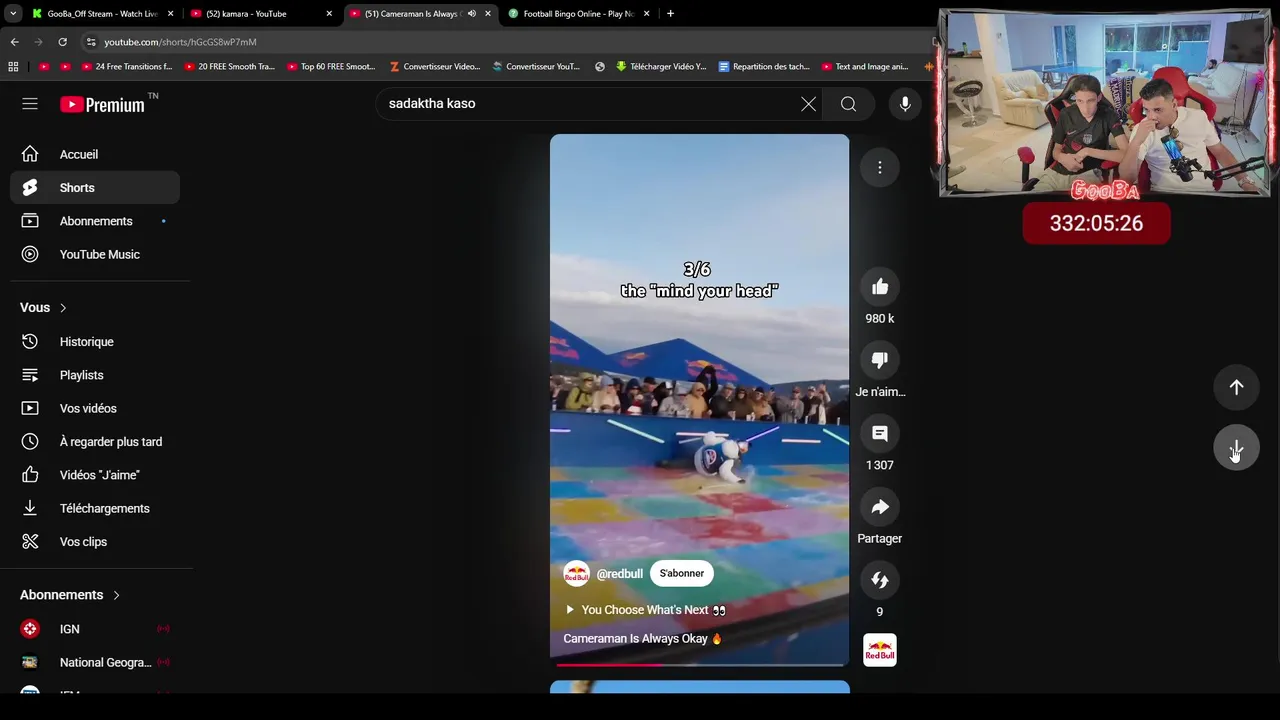Screen dimensions: 1280x720
Task: Open Playlists in the sidebar
Action: 95,375
